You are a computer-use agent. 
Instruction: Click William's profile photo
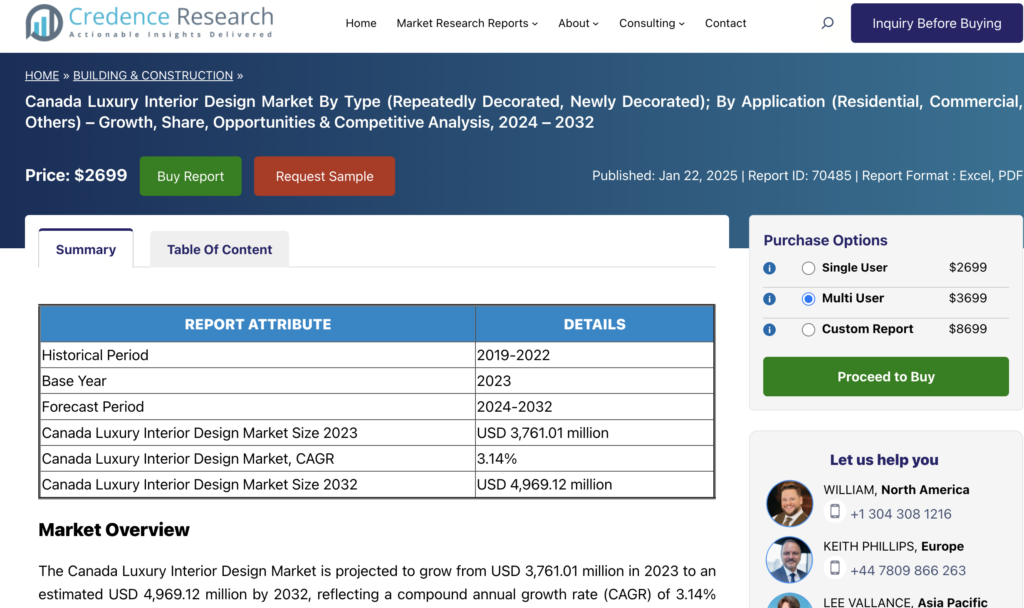tap(790, 504)
